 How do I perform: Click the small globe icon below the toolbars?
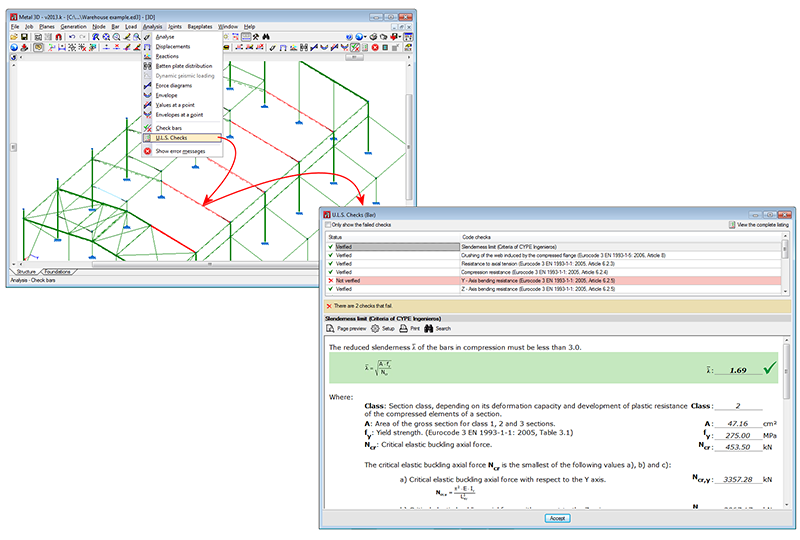[x=13, y=58]
